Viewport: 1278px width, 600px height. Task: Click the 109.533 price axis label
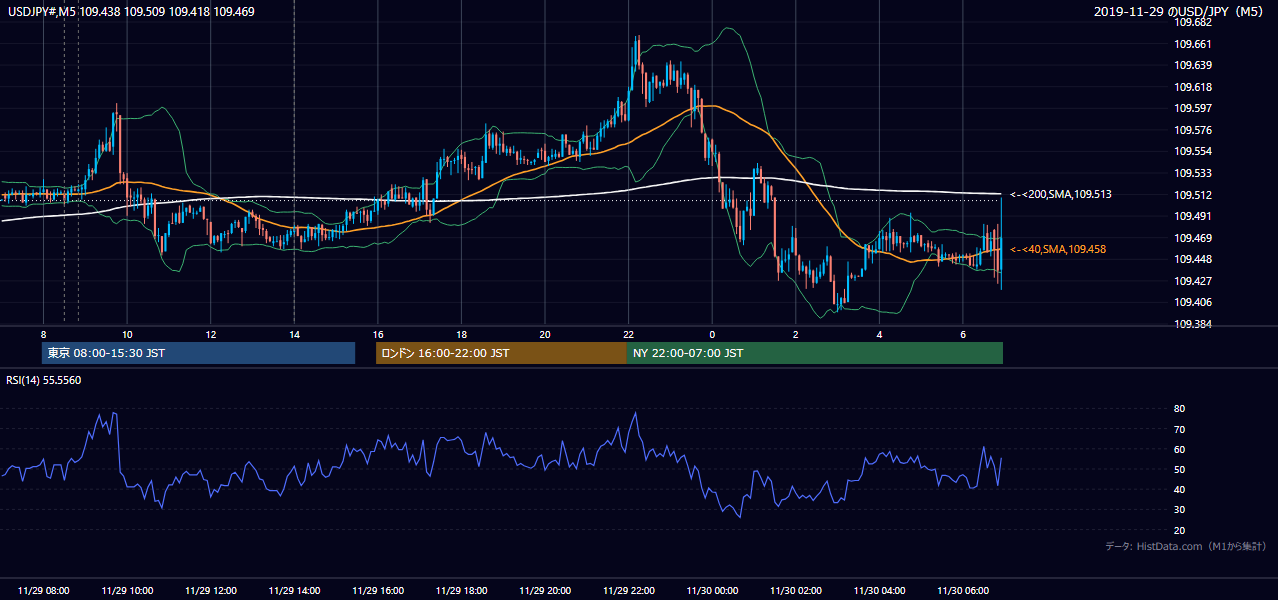[x=1192, y=173]
